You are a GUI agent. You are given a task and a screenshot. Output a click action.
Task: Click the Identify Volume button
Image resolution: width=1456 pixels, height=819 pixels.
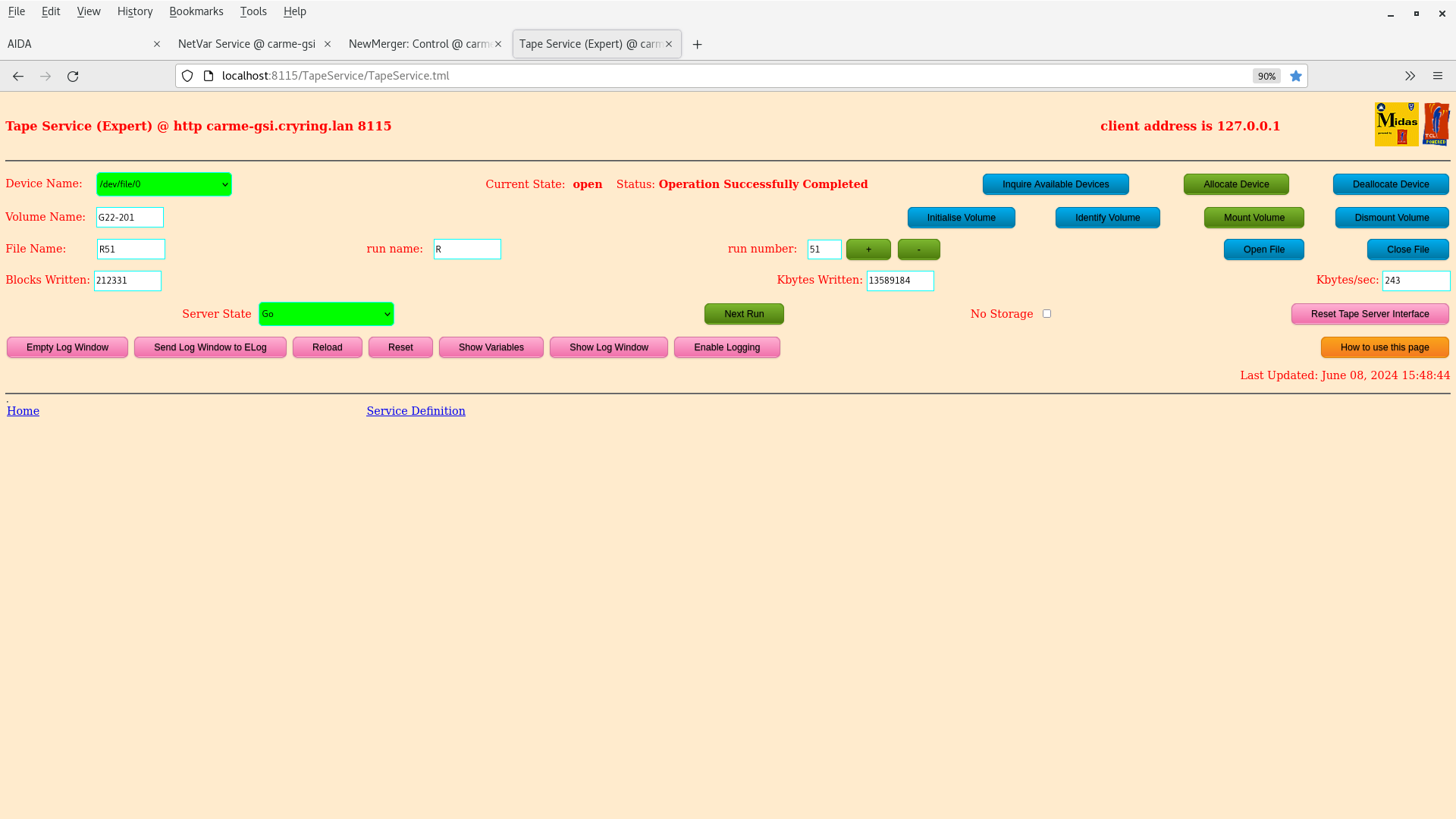point(1107,217)
